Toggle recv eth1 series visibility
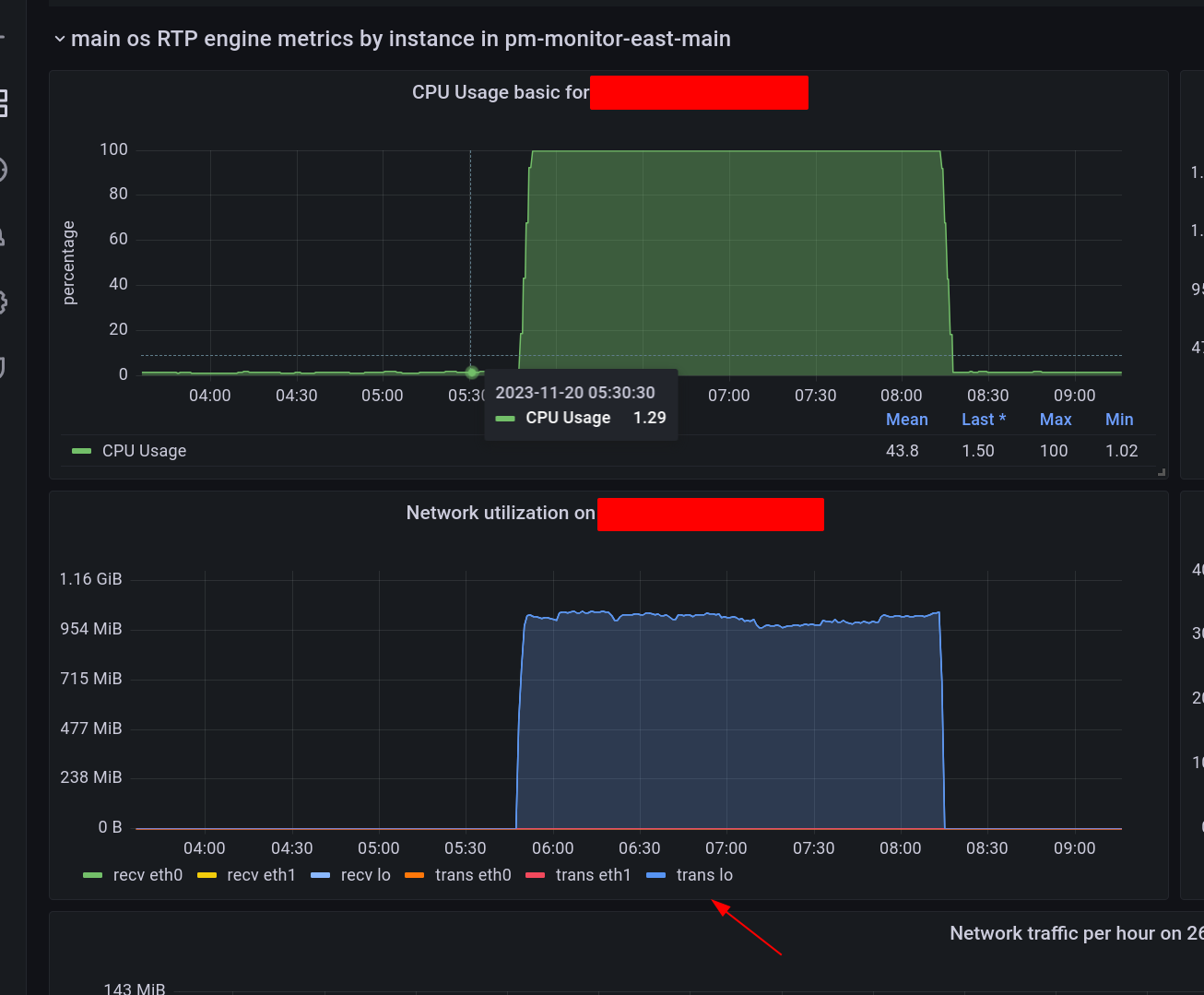The height and width of the screenshot is (995, 1204). click(x=259, y=874)
